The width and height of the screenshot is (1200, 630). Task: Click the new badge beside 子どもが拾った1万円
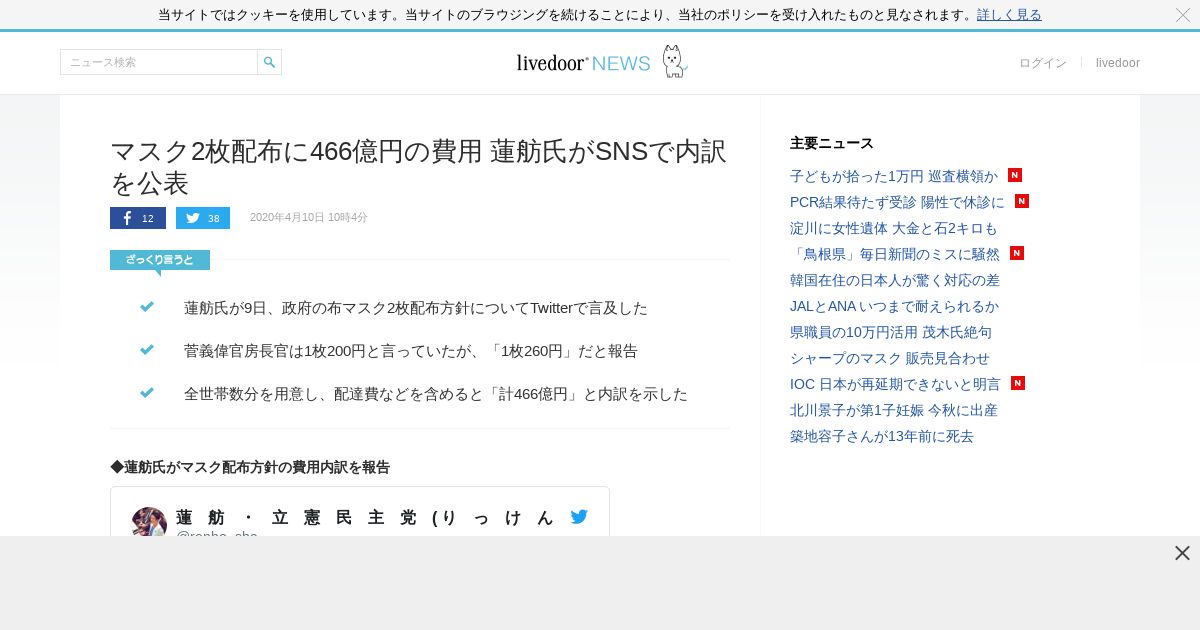coord(1015,175)
